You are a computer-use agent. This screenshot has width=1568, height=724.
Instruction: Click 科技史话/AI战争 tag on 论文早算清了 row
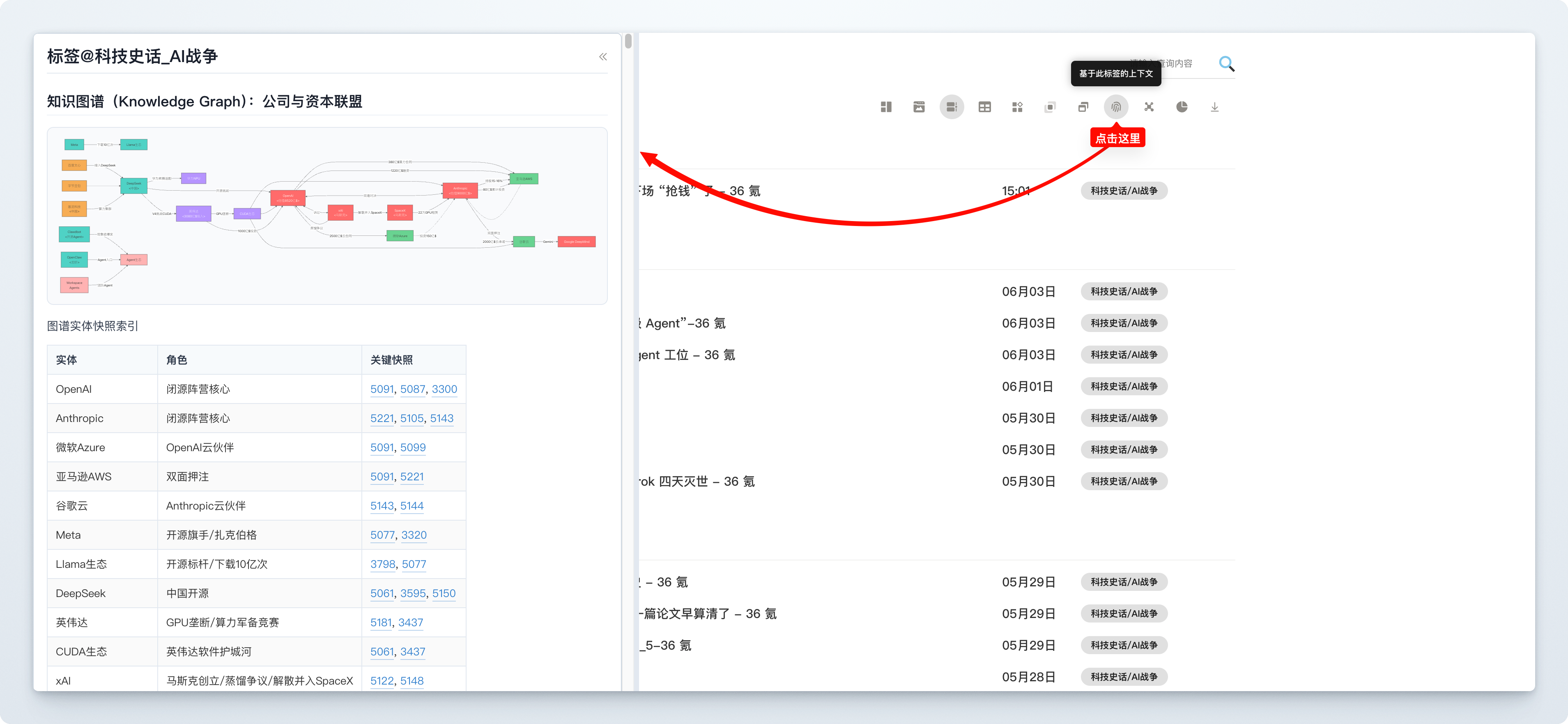[1124, 614]
